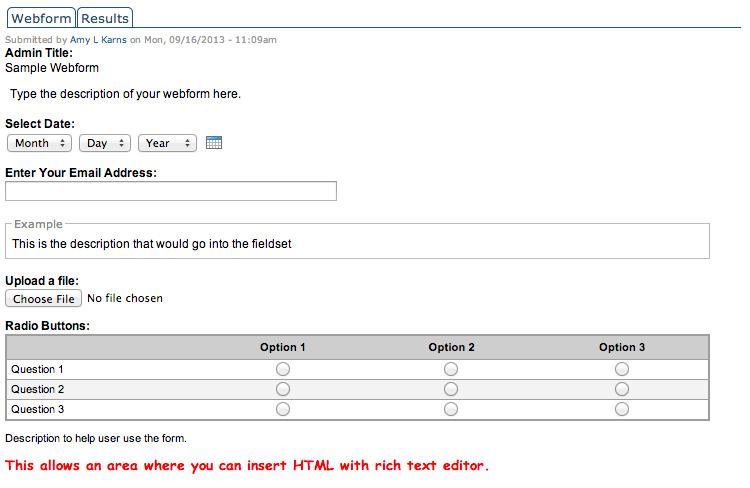The height and width of the screenshot is (488, 750).
Task: Choose Option 2 for Question 2
Action: 451,389
